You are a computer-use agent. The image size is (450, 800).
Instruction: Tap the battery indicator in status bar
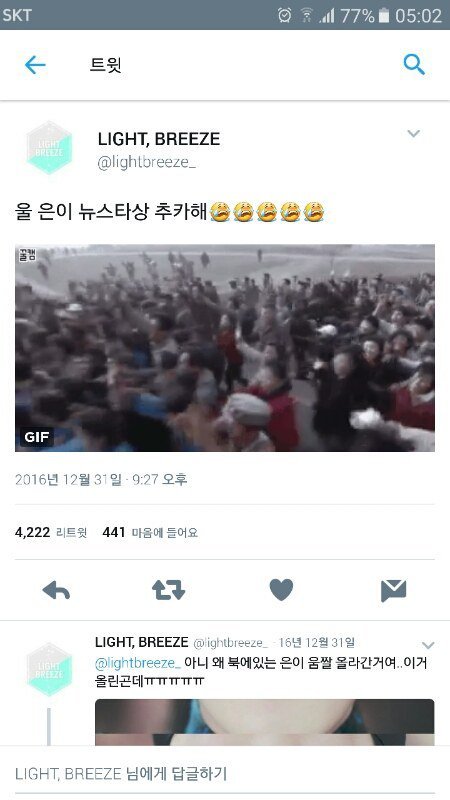384,15
